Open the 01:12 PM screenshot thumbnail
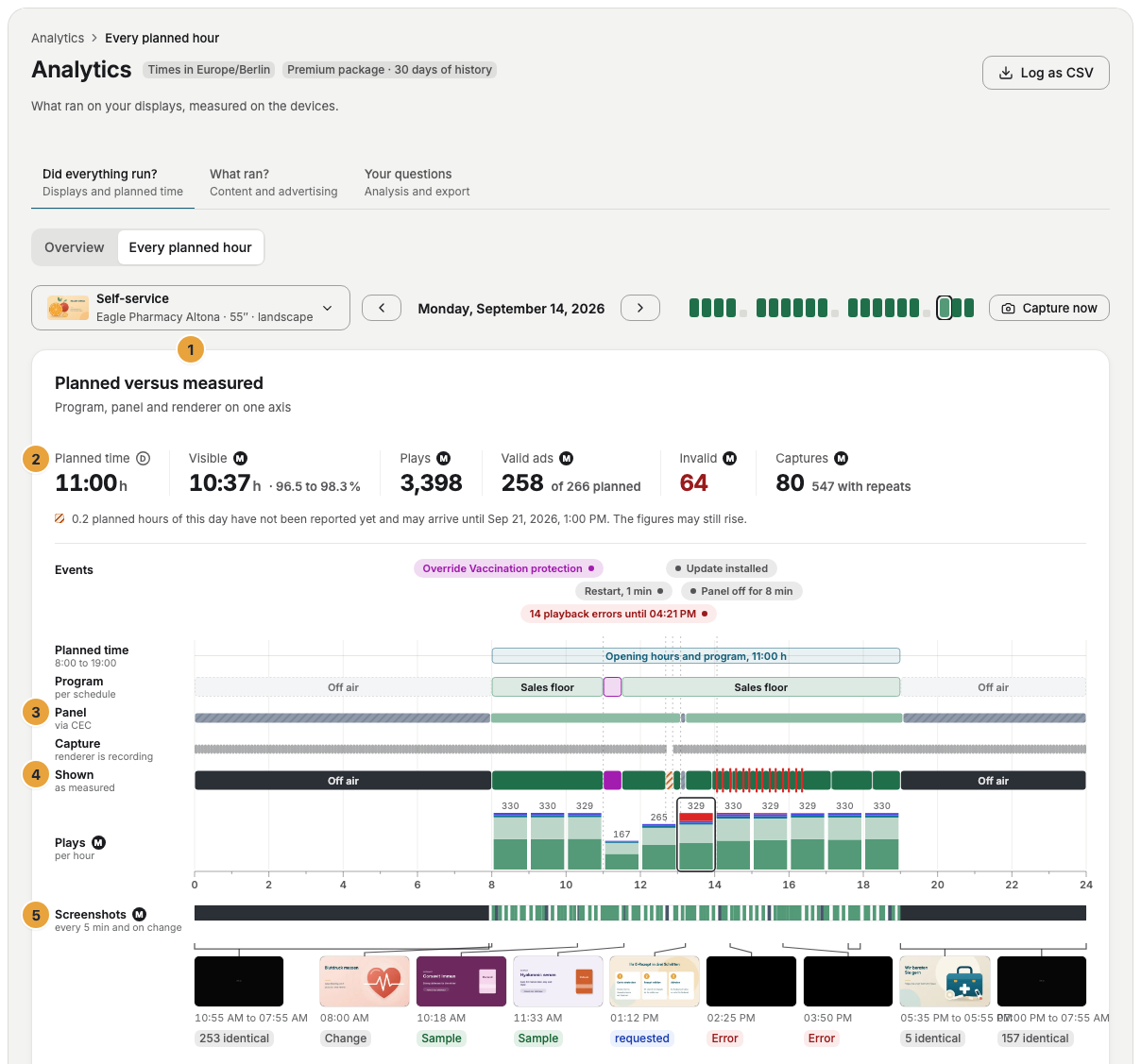This screenshot has height=1064, width=1141. point(655,981)
